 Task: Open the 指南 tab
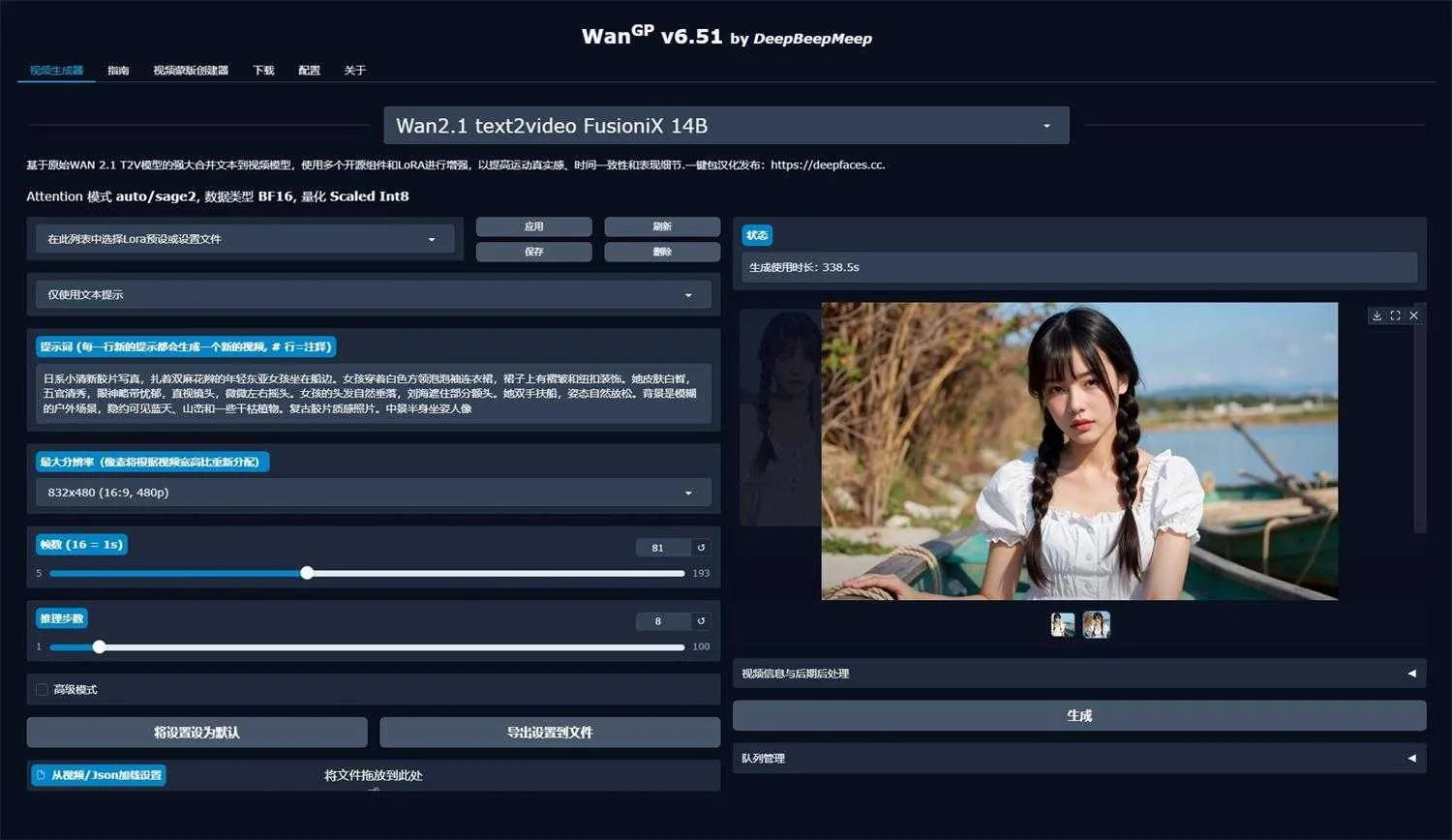coord(118,71)
